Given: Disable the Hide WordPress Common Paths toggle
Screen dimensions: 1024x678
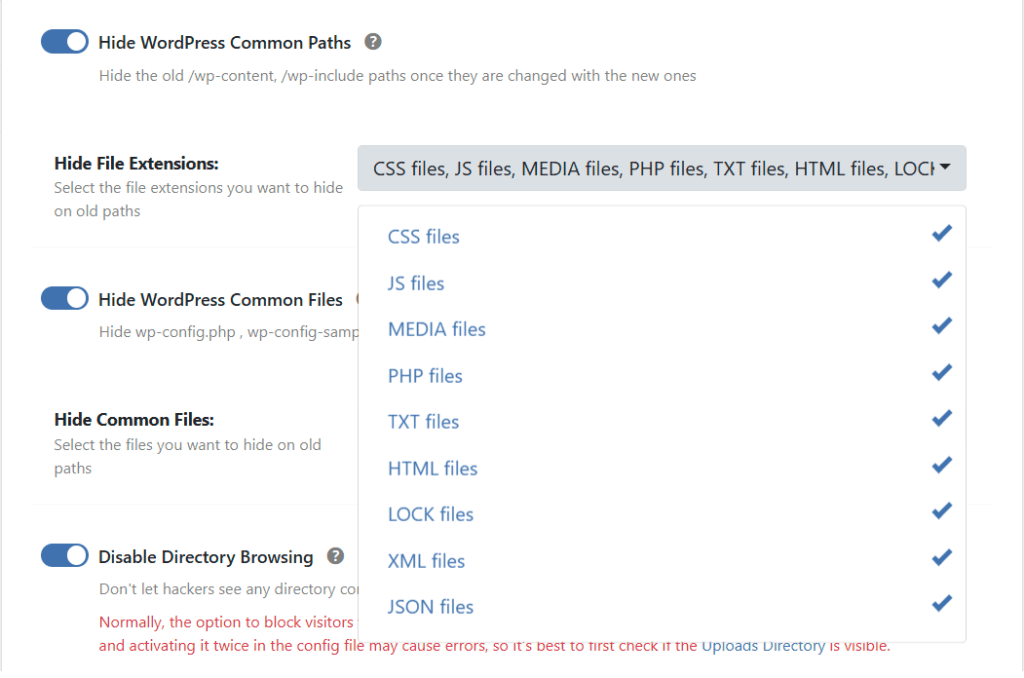Looking at the screenshot, I should 64,42.
